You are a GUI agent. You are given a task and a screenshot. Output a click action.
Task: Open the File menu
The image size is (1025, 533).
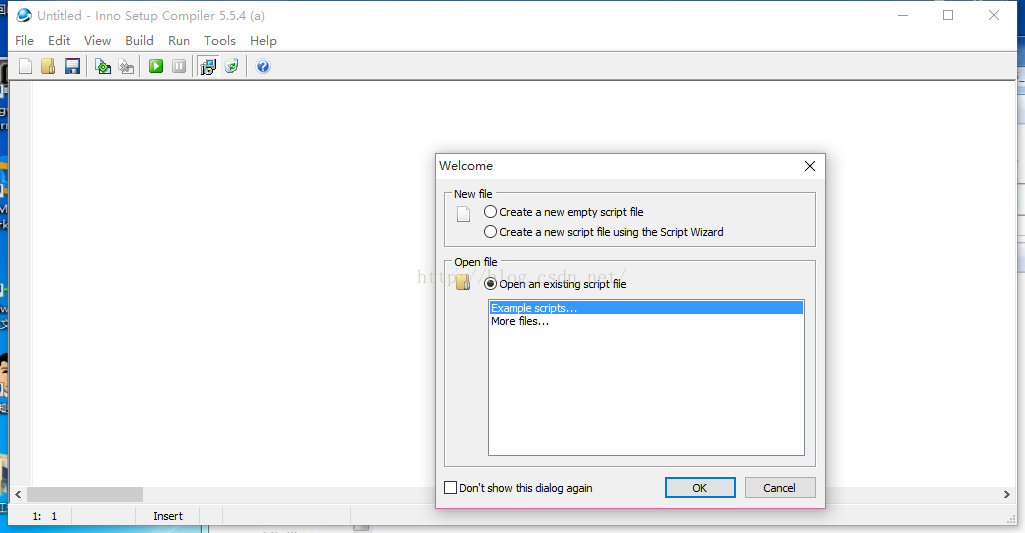coord(24,41)
